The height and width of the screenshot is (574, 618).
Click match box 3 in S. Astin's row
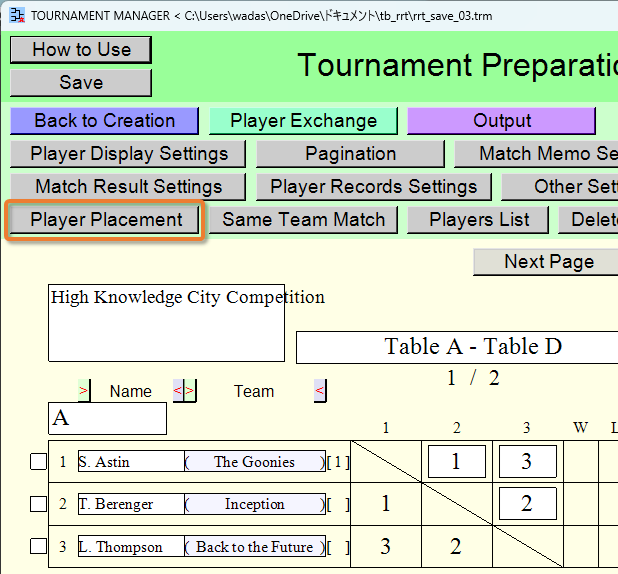point(528,461)
